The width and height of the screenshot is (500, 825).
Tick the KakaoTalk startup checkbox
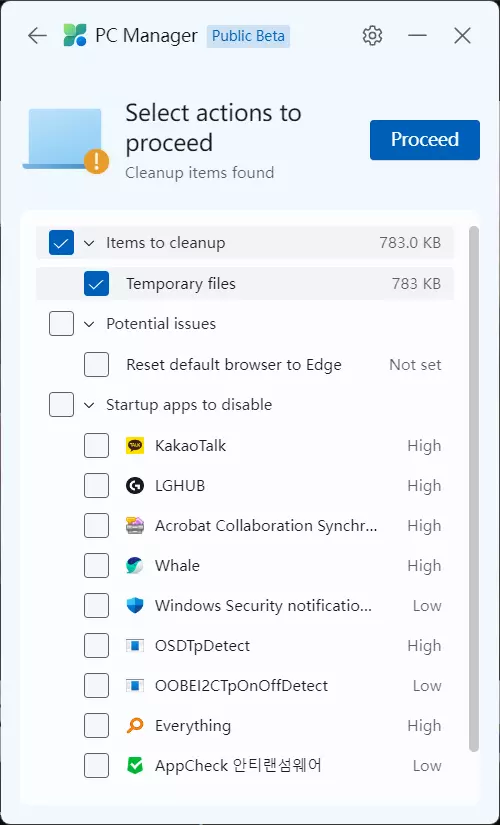click(96, 446)
